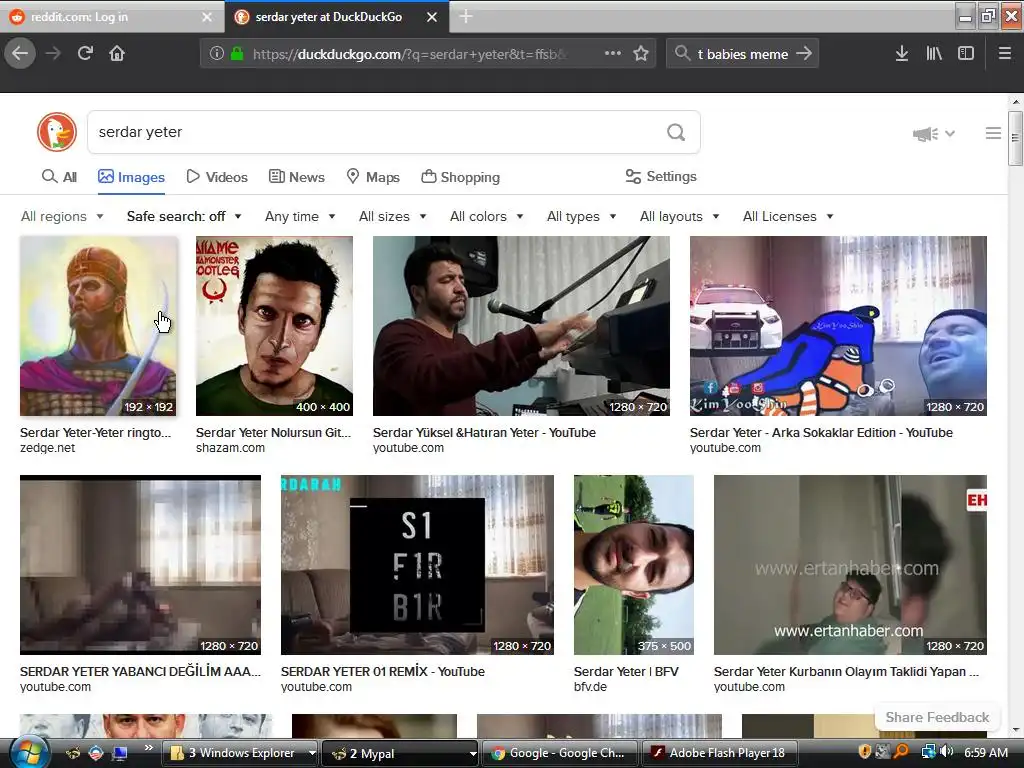Close the serdar yeter DuckDuckGo tab
This screenshot has height=768, width=1024.
[x=432, y=17]
